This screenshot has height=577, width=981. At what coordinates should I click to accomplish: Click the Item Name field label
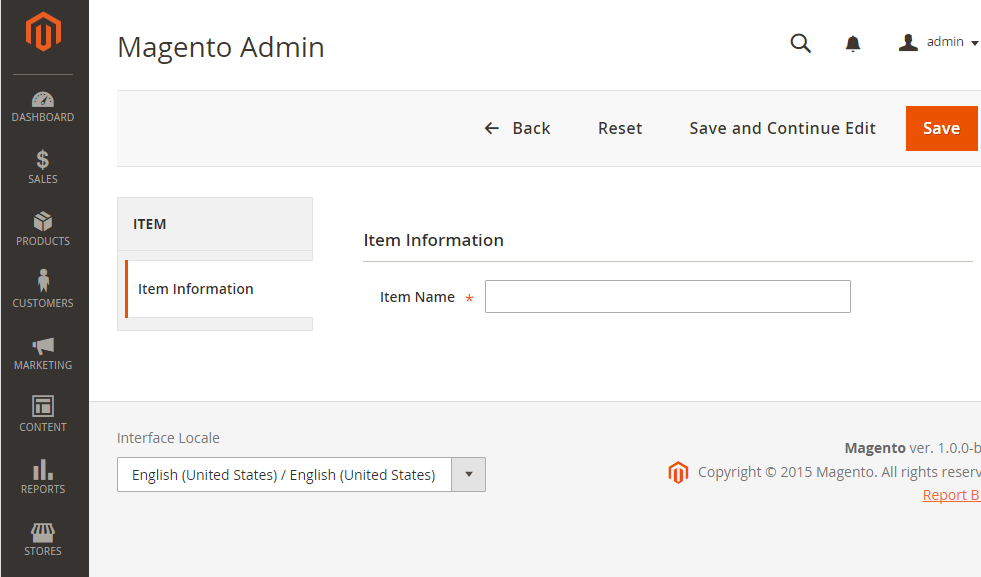[417, 297]
